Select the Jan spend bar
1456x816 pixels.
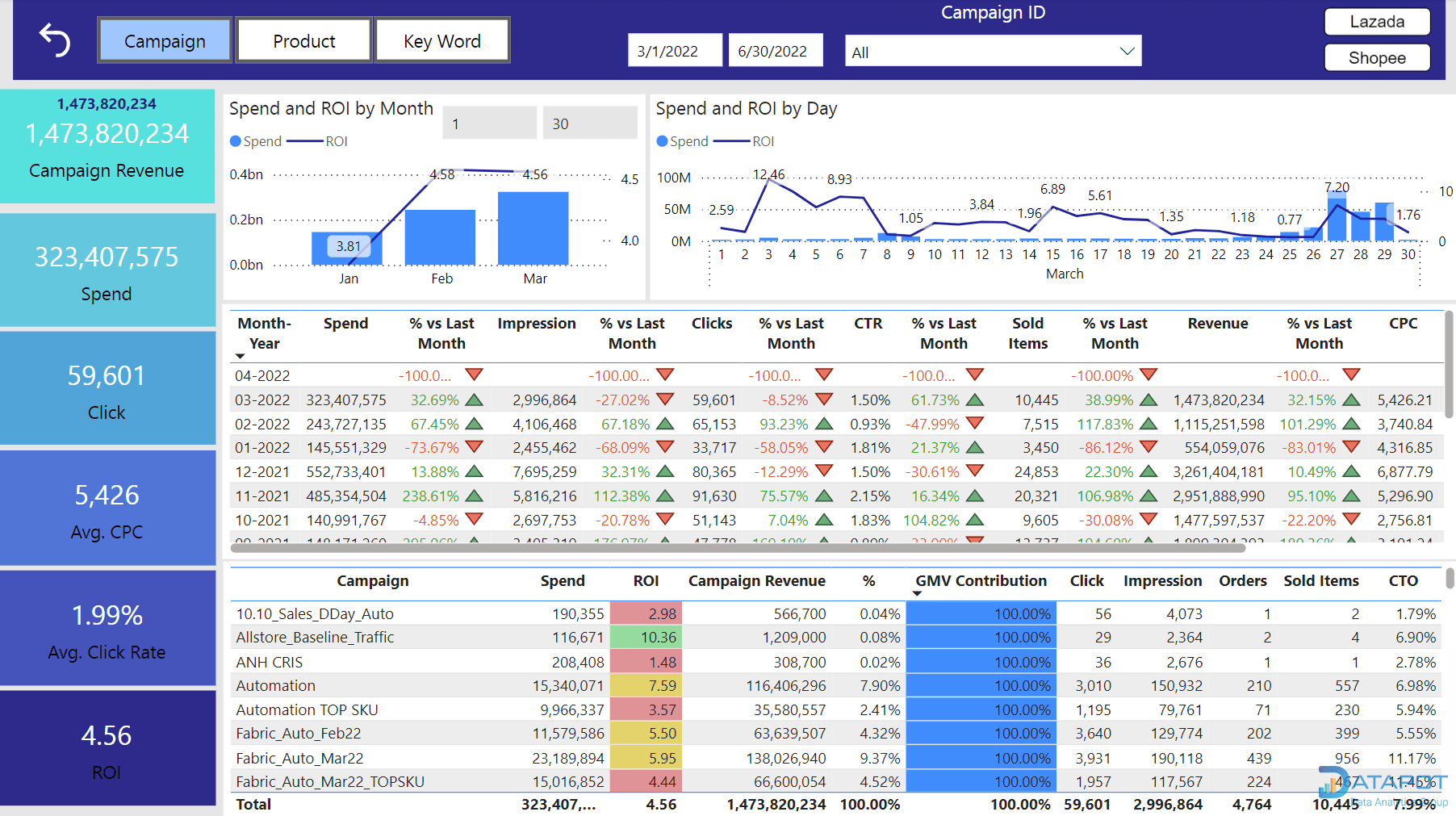(x=347, y=249)
